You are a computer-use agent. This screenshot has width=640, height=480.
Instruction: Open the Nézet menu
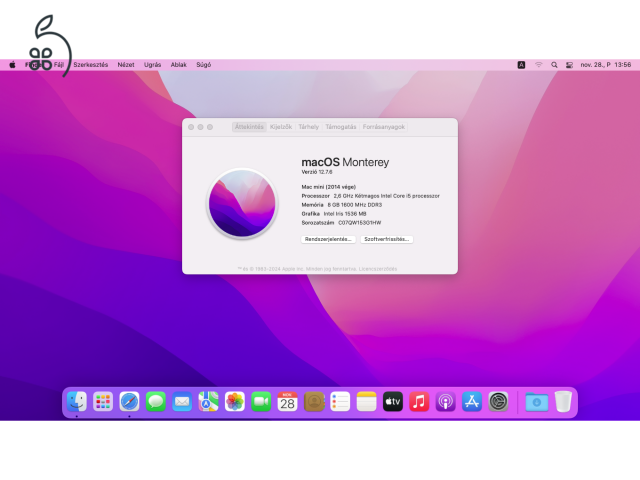coord(126,64)
